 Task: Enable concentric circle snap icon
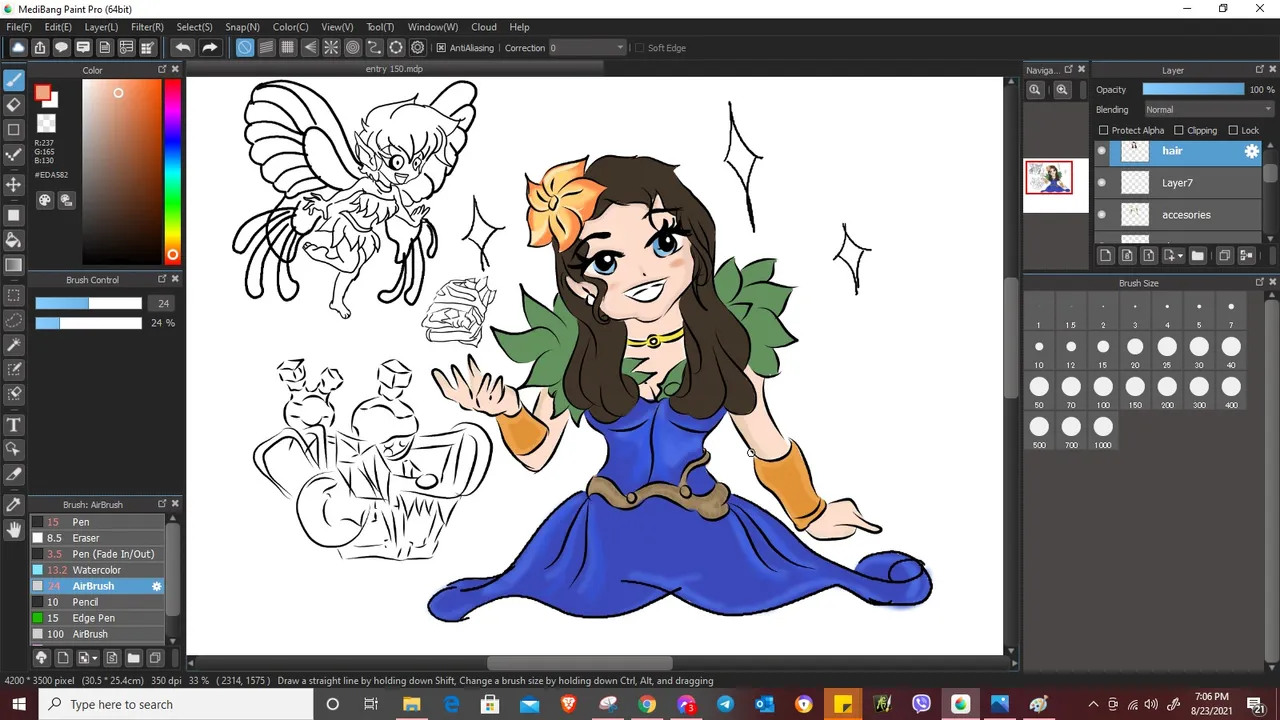coord(353,47)
